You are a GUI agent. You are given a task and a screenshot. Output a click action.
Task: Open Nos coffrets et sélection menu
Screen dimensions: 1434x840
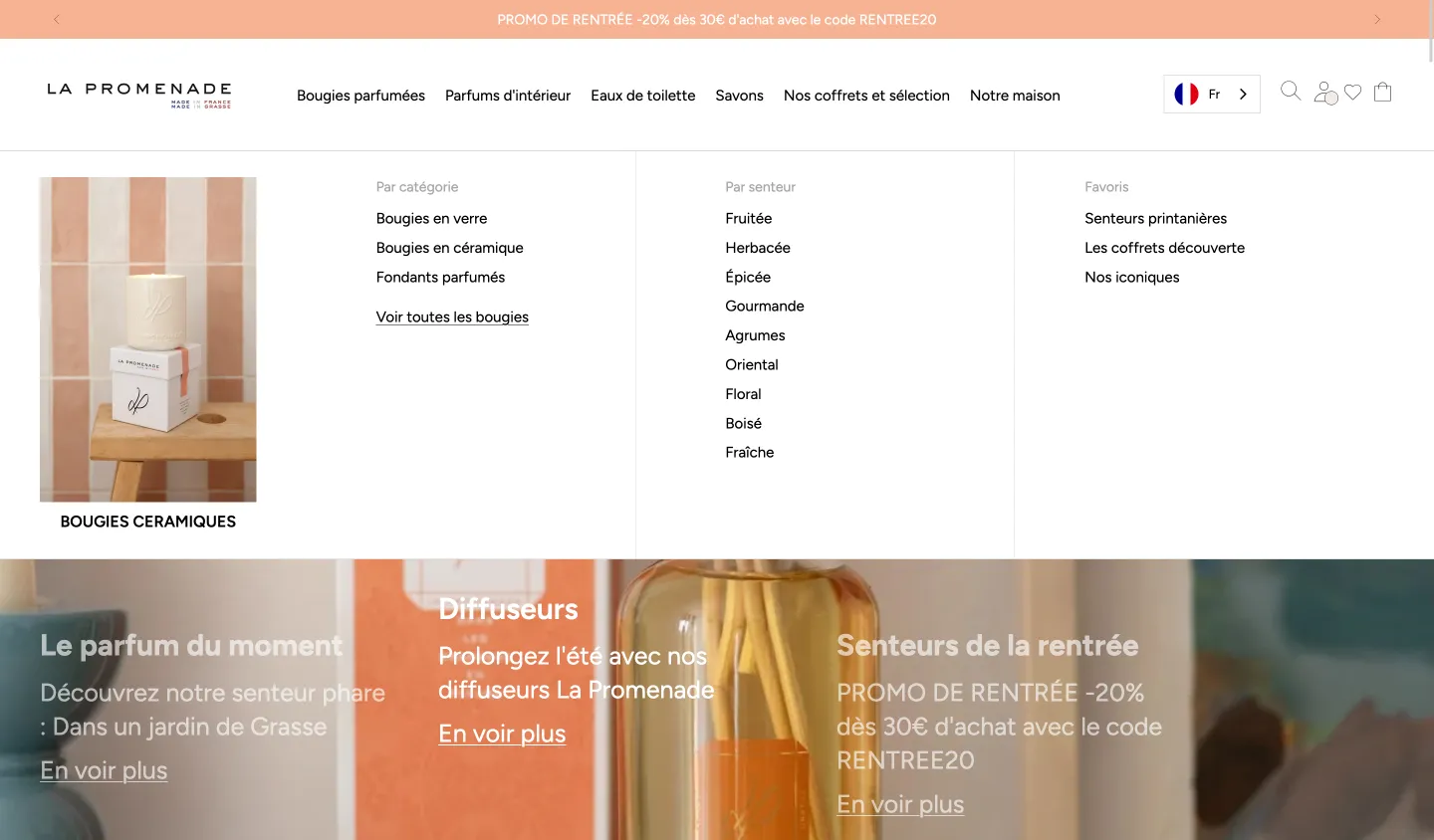(866, 96)
